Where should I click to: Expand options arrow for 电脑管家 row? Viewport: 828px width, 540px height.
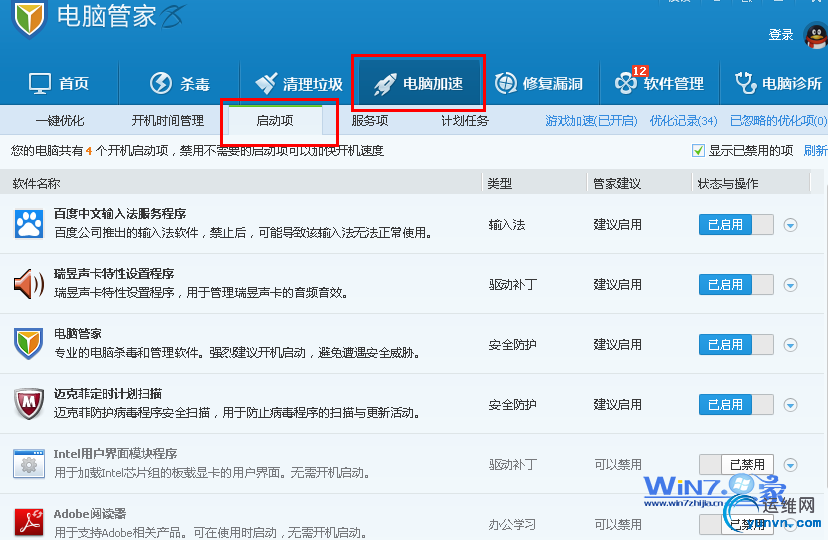[791, 345]
